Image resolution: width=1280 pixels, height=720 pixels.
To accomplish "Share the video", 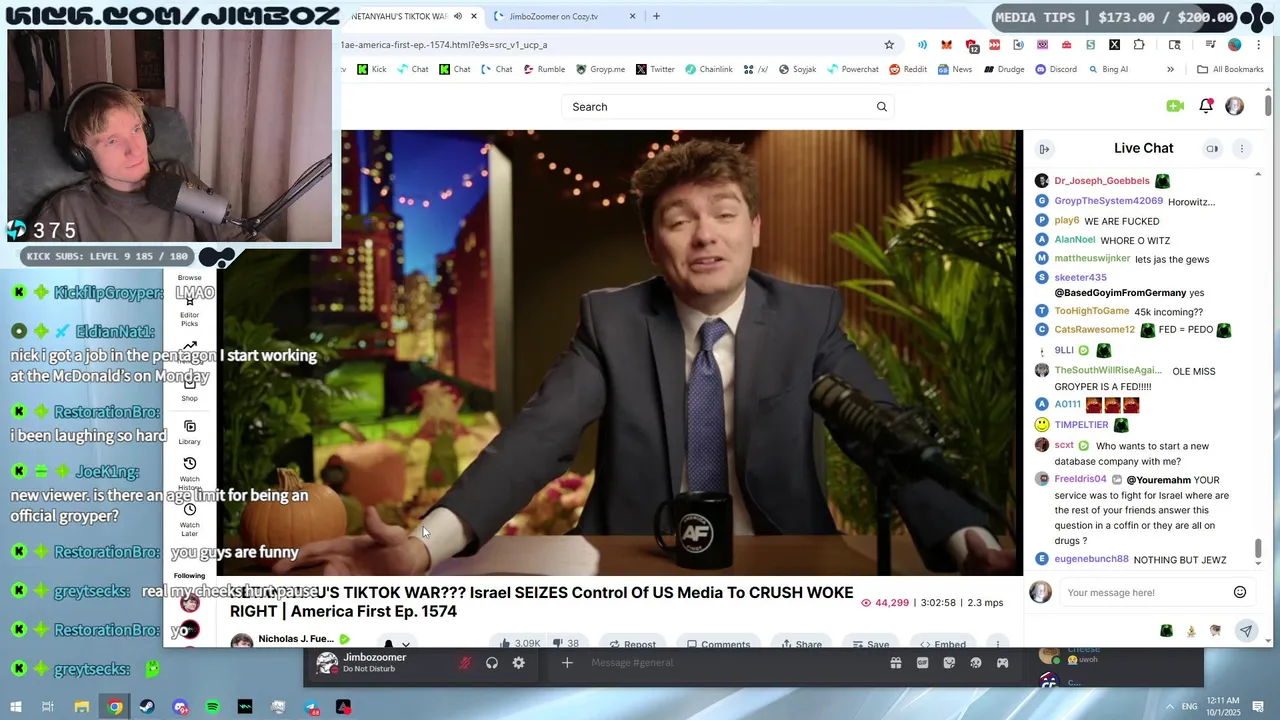I will click(x=801, y=644).
